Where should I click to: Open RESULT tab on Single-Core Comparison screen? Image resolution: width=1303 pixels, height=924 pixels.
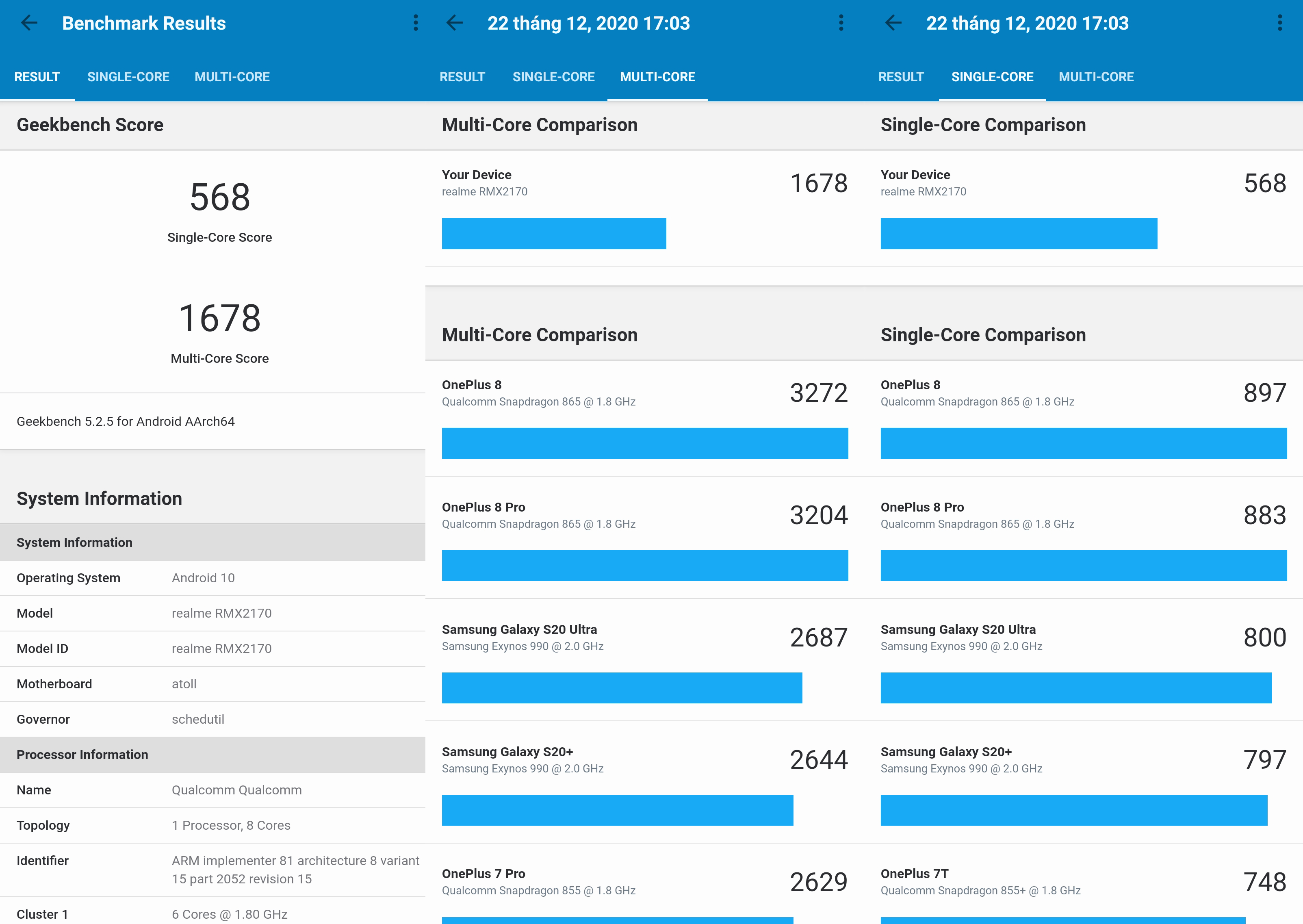click(x=901, y=77)
